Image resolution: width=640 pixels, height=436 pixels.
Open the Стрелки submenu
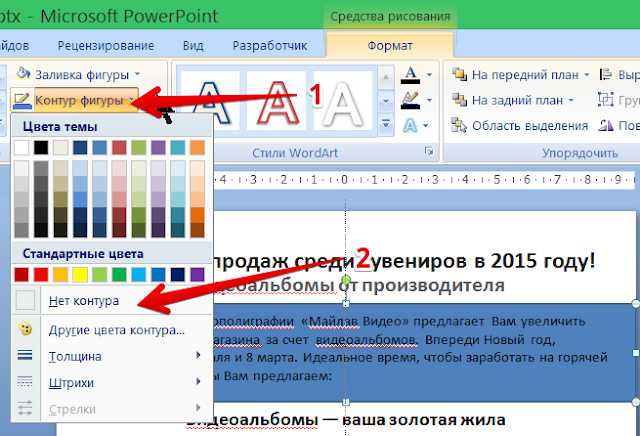tap(112, 409)
